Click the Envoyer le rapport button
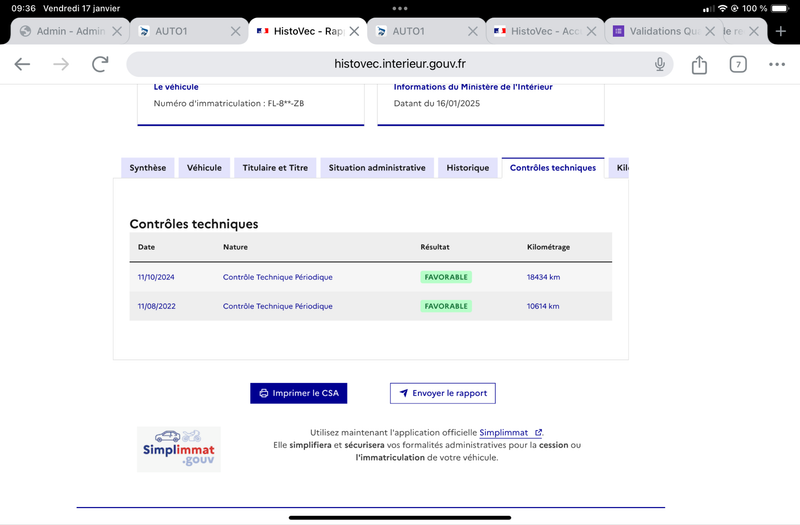The height and width of the screenshot is (525, 800). pos(443,393)
